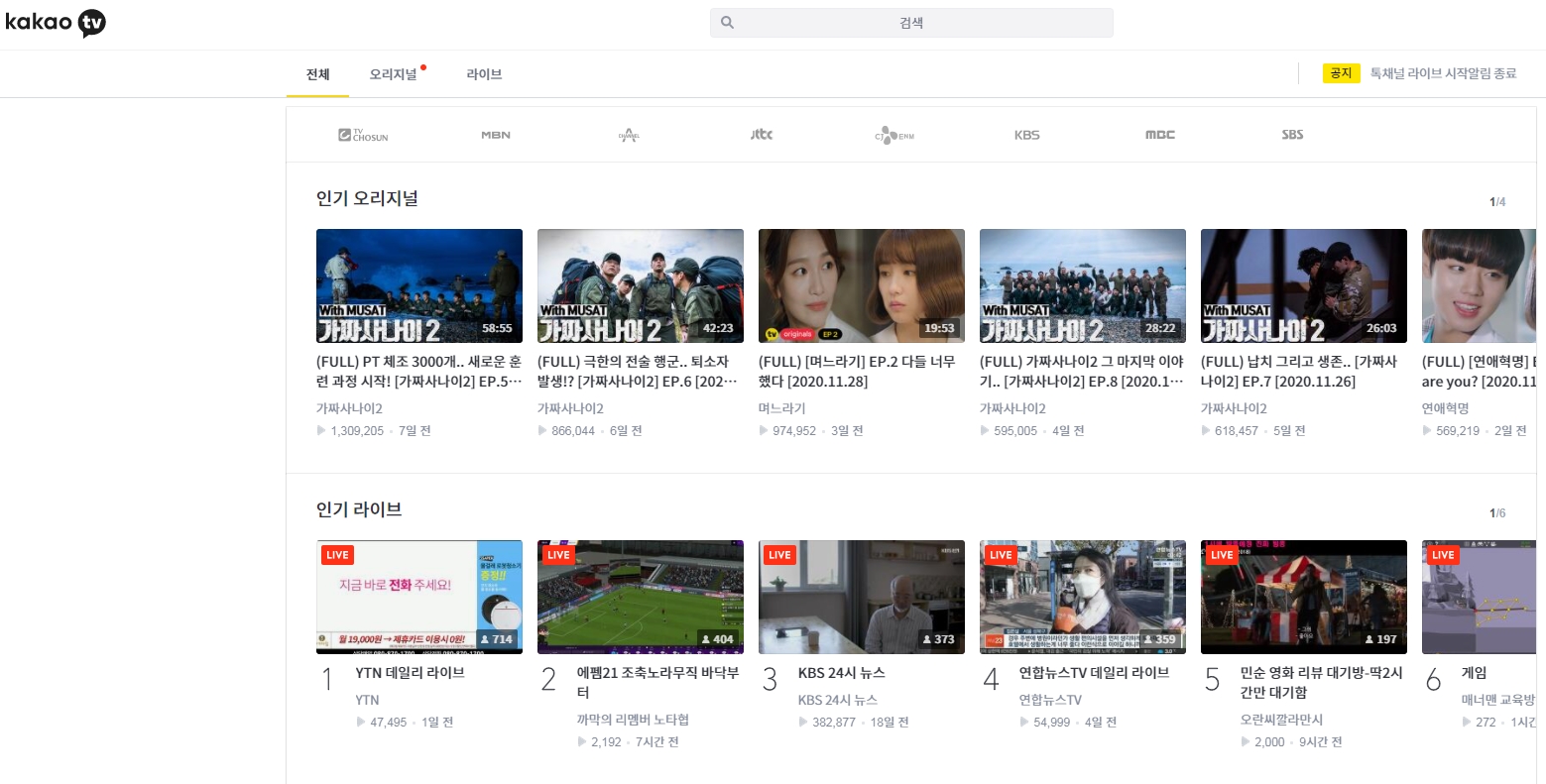Open the YTN 데일리 라이브 title
This screenshot has height=784, width=1546.
tap(411, 673)
